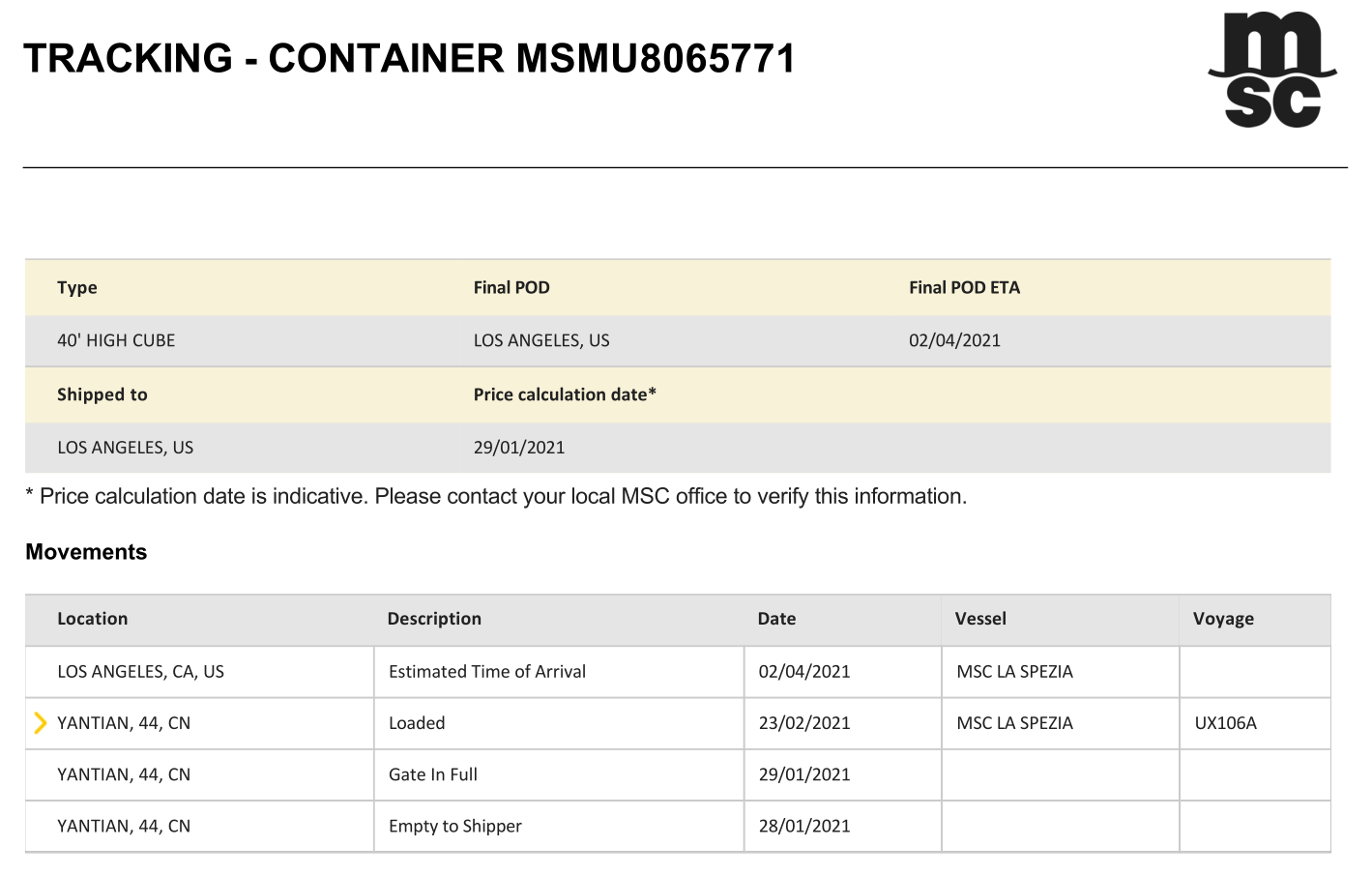Viewport: 1372px width, 875px height.
Task: Click the Location column header
Action: click(92, 619)
